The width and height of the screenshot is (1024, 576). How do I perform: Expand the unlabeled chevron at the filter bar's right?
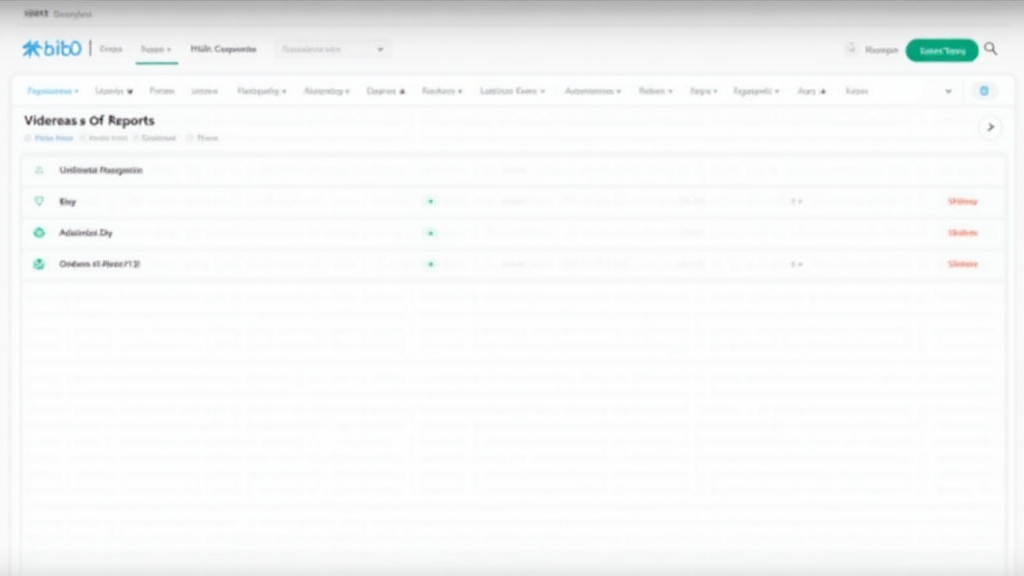pos(948,91)
